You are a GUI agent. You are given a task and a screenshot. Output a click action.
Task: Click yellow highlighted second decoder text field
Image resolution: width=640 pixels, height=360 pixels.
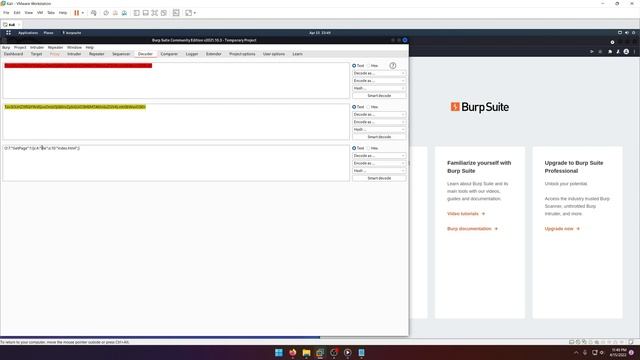point(176,122)
